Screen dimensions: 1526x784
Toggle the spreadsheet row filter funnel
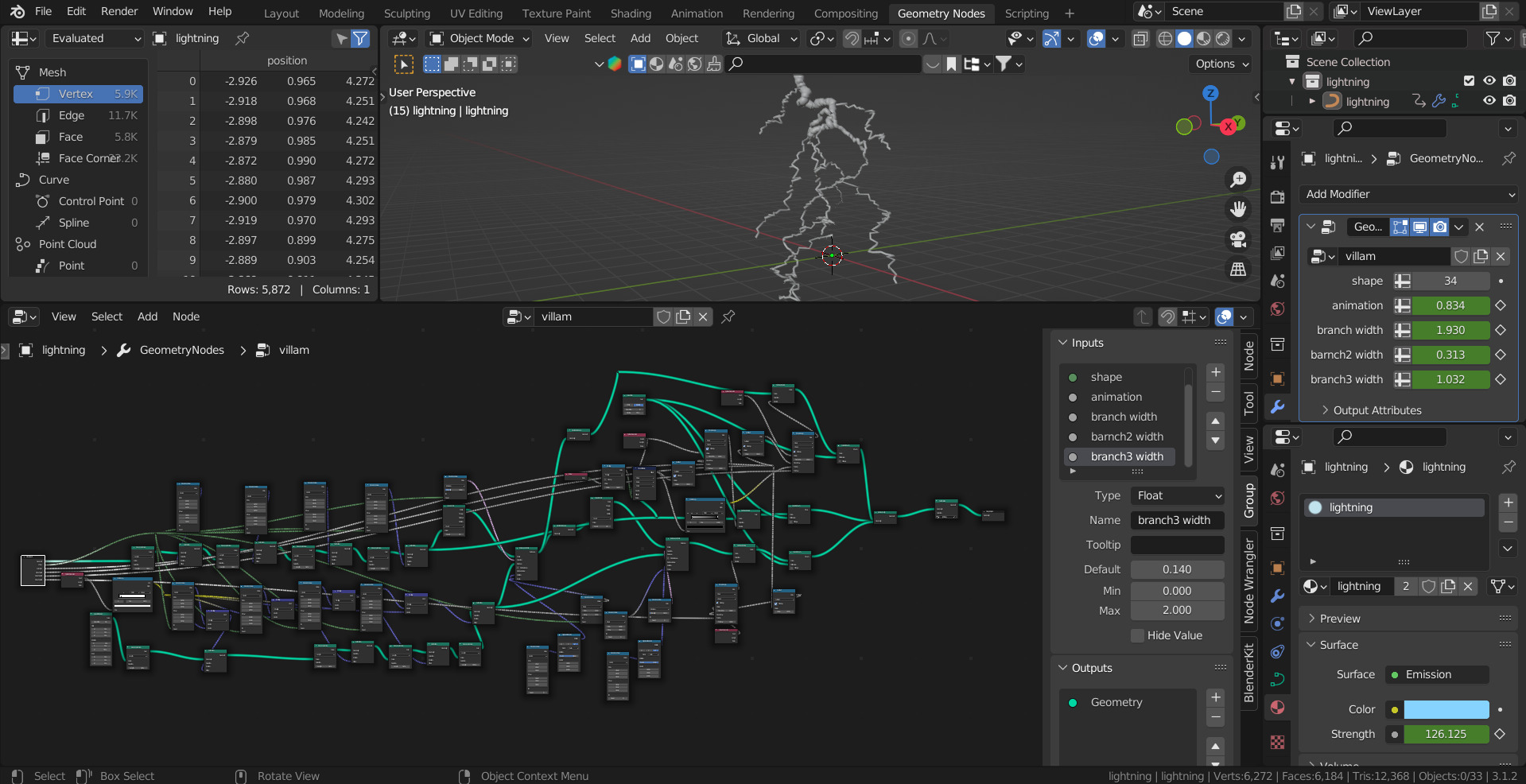pyautogui.click(x=360, y=38)
